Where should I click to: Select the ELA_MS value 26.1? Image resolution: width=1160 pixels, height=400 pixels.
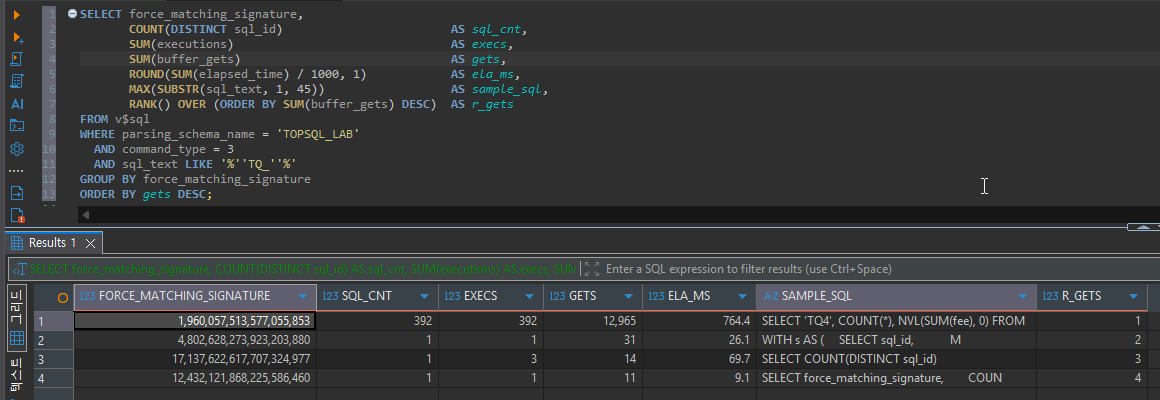click(x=699, y=340)
